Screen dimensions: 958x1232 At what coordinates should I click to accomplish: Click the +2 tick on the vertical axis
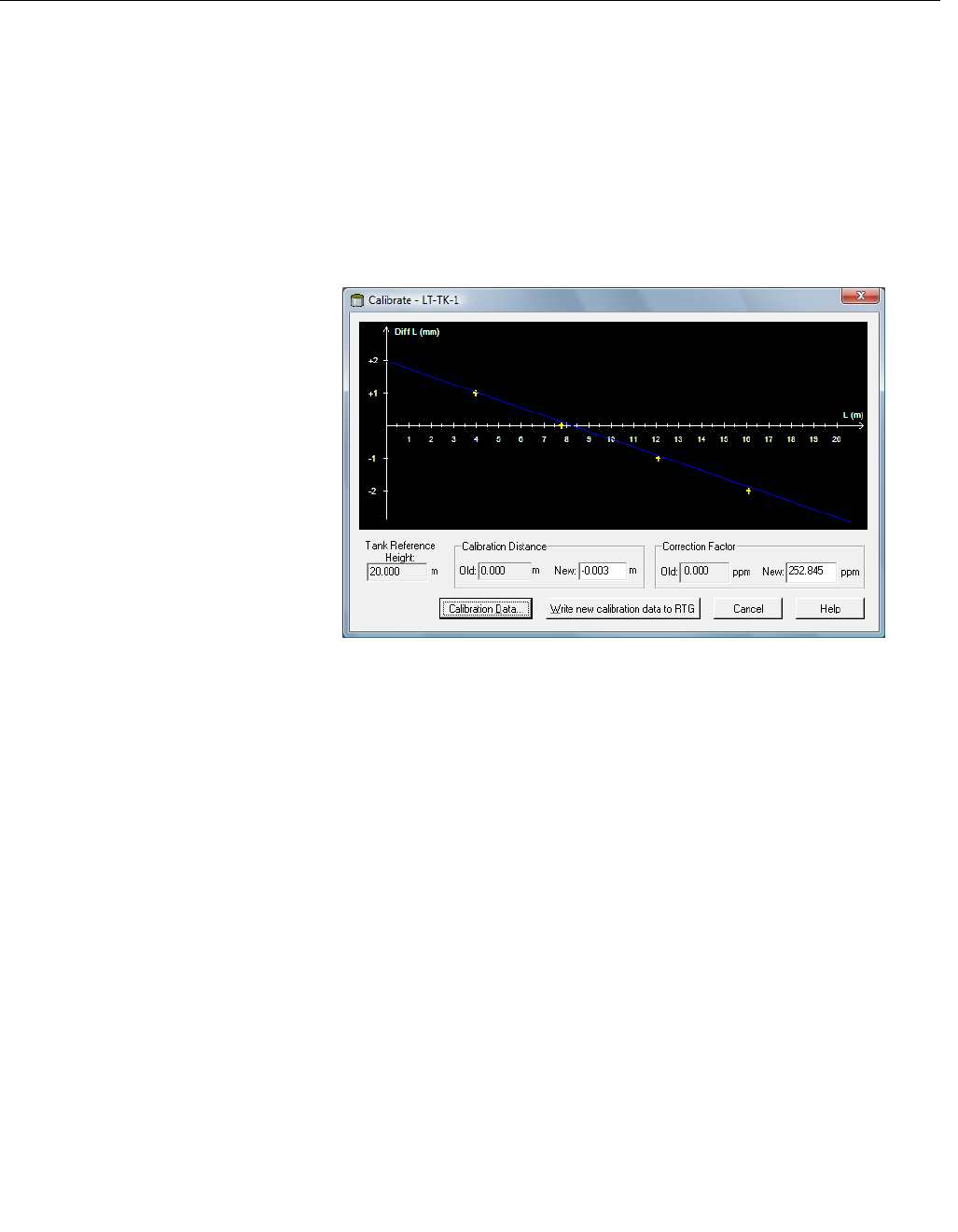(x=373, y=361)
